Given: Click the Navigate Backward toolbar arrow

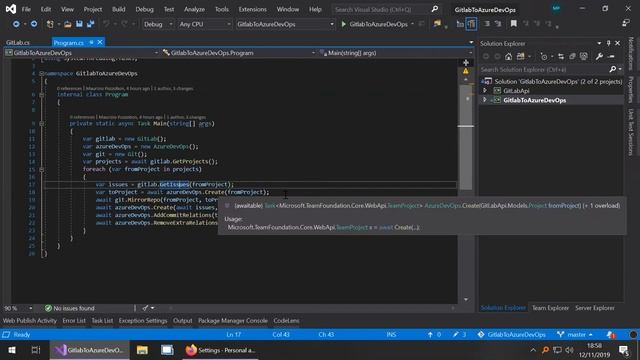Looking at the screenshot, I should [16, 24].
